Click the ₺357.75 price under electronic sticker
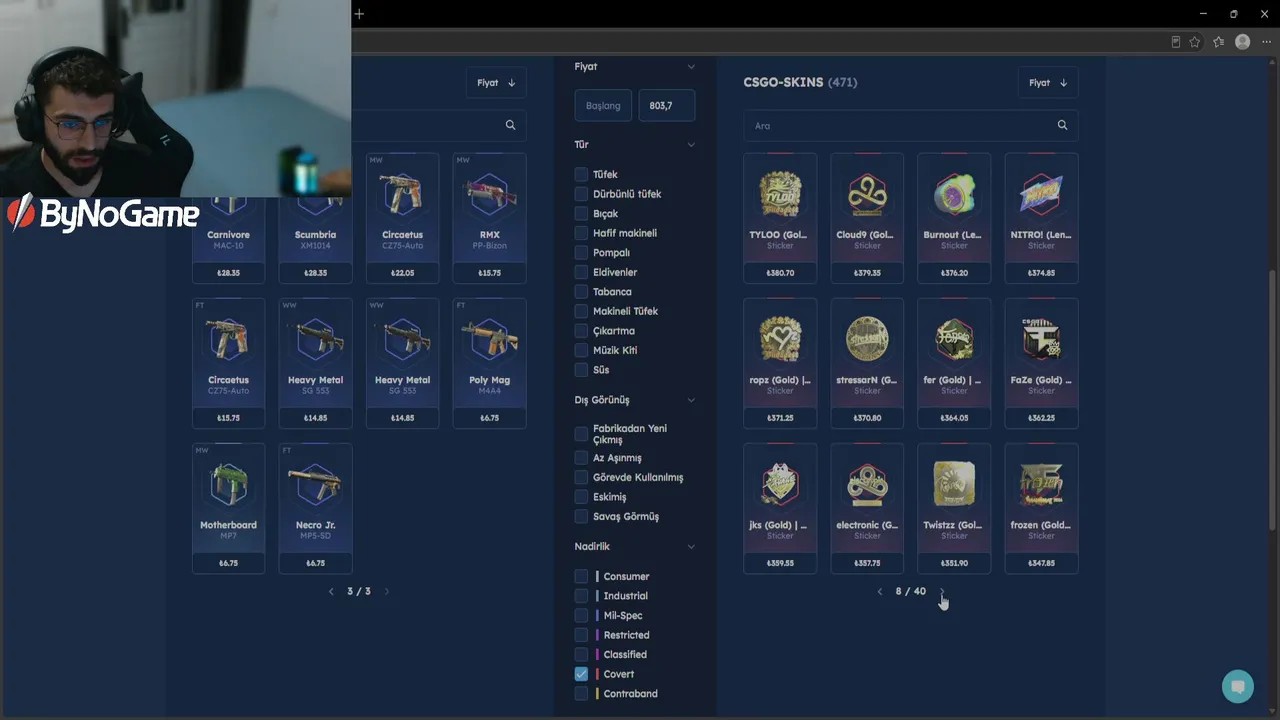Viewport: 1280px width, 720px height. (x=867, y=562)
